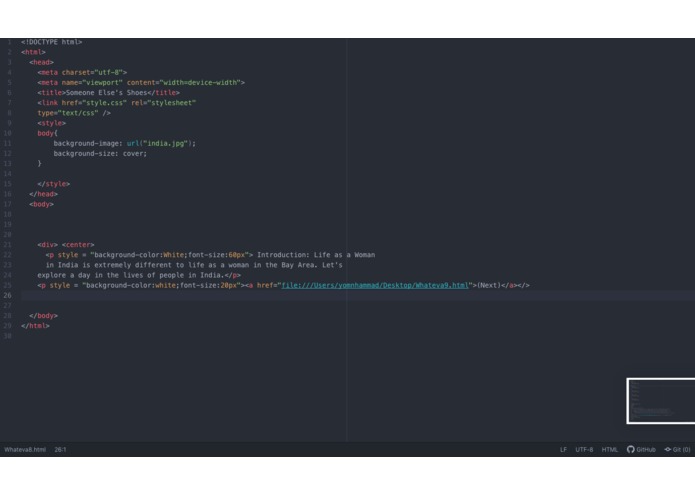Change line endings via the LF indicator
Screen dimensions: 695x494
[x=563, y=449]
